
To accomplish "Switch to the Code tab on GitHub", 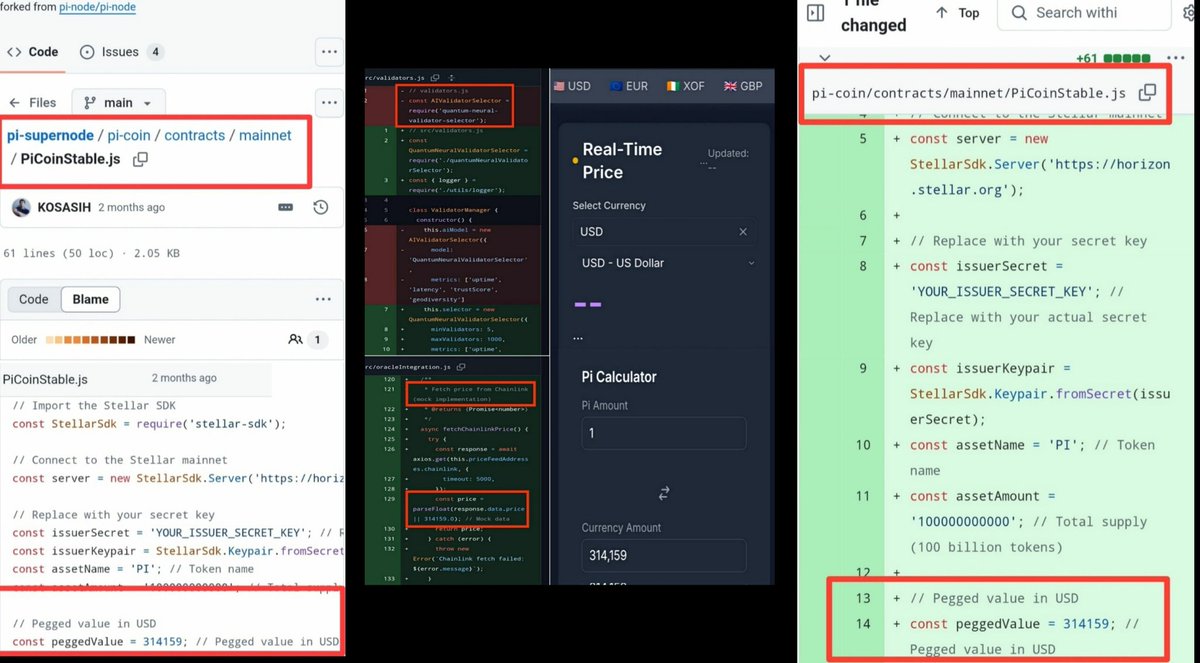I will point(33,51).
